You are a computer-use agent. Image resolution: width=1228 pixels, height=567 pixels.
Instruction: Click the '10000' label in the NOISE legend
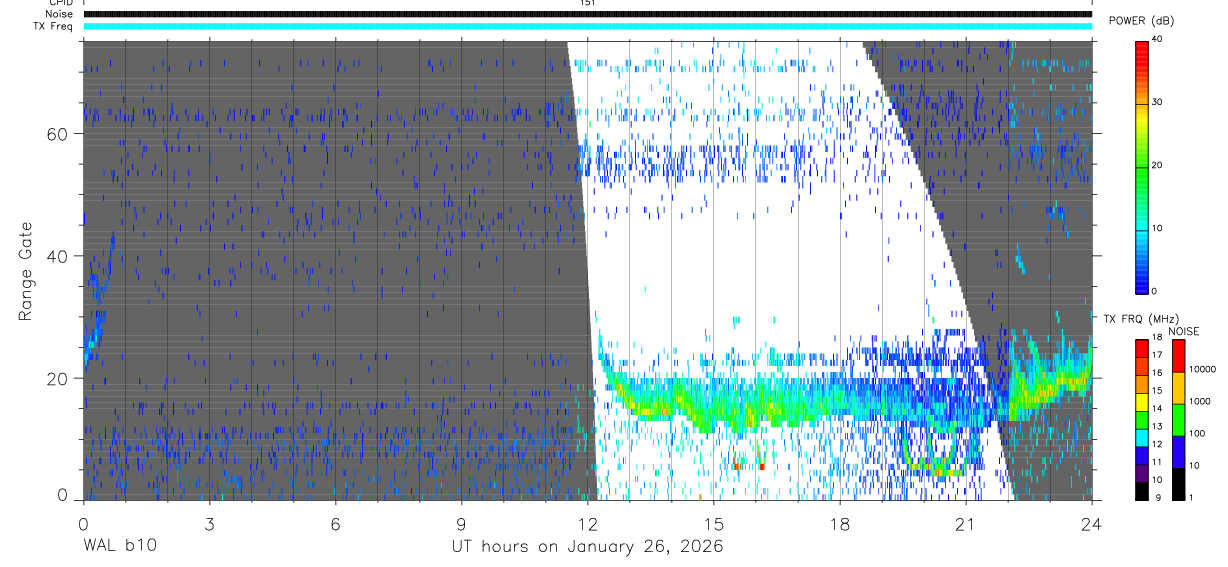(1203, 370)
